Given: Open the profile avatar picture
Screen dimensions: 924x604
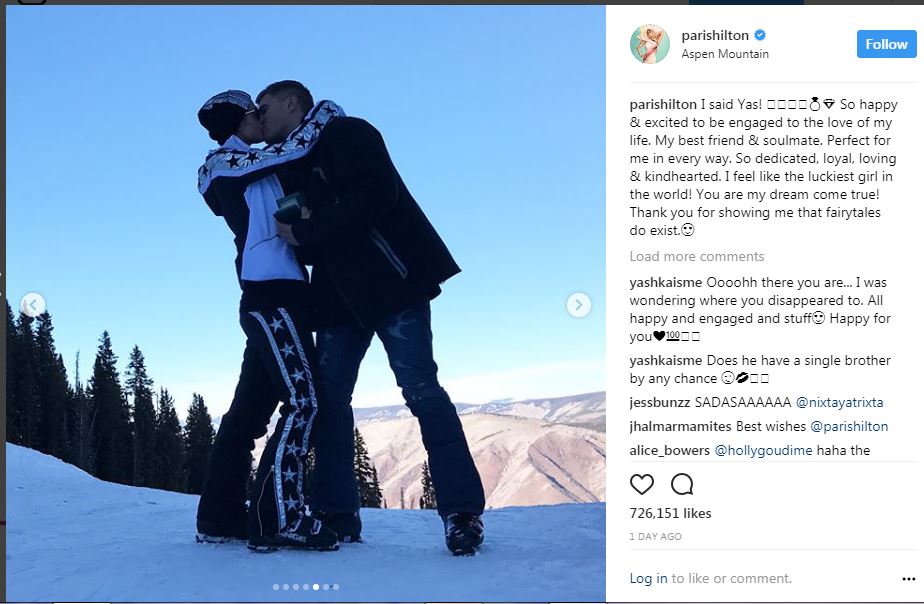Looking at the screenshot, I should (x=650, y=44).
